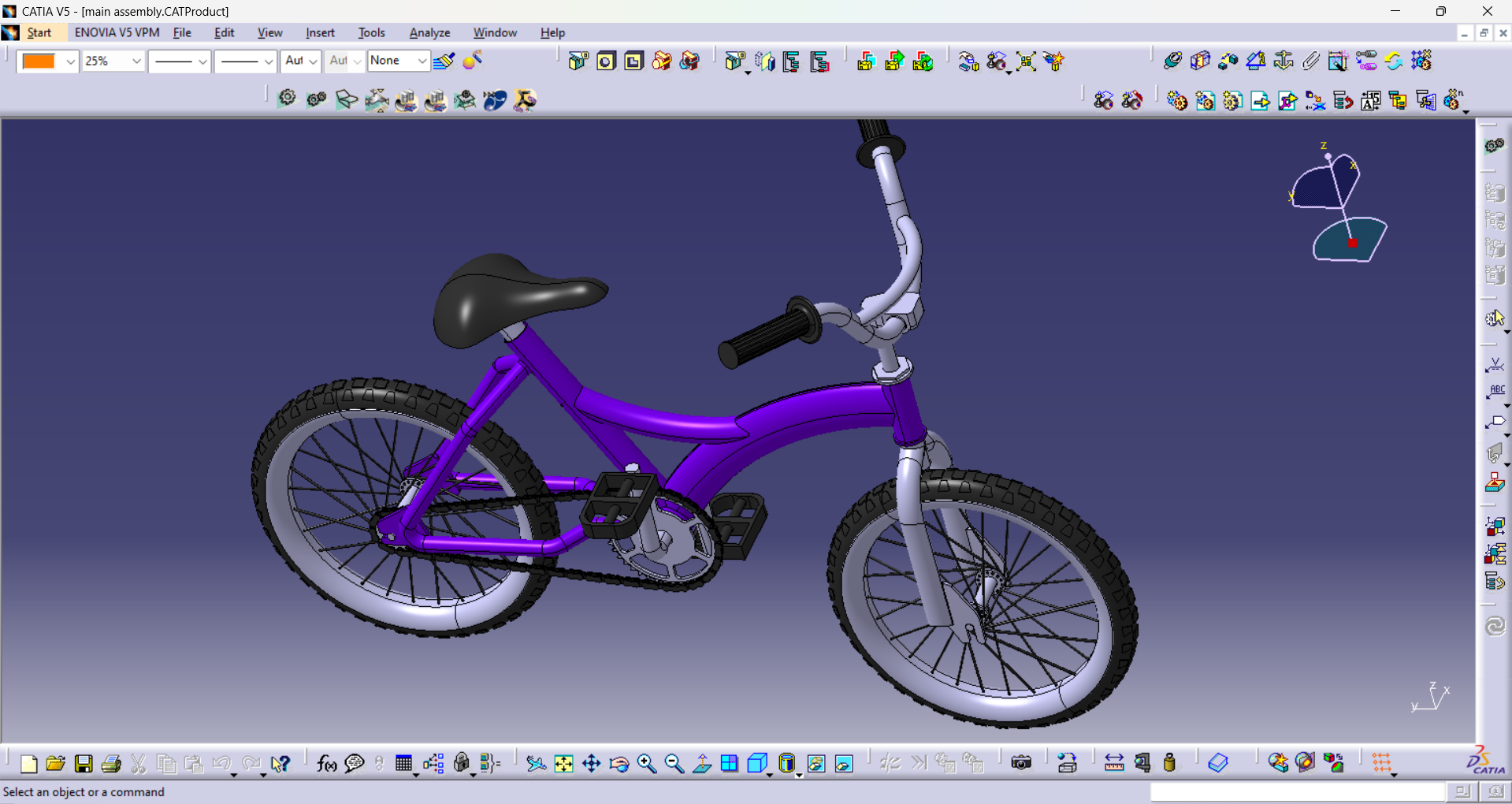1512x804 pixels.
Task: Open ENOVIA V5 VPM menu
Action: coord(117,32)
